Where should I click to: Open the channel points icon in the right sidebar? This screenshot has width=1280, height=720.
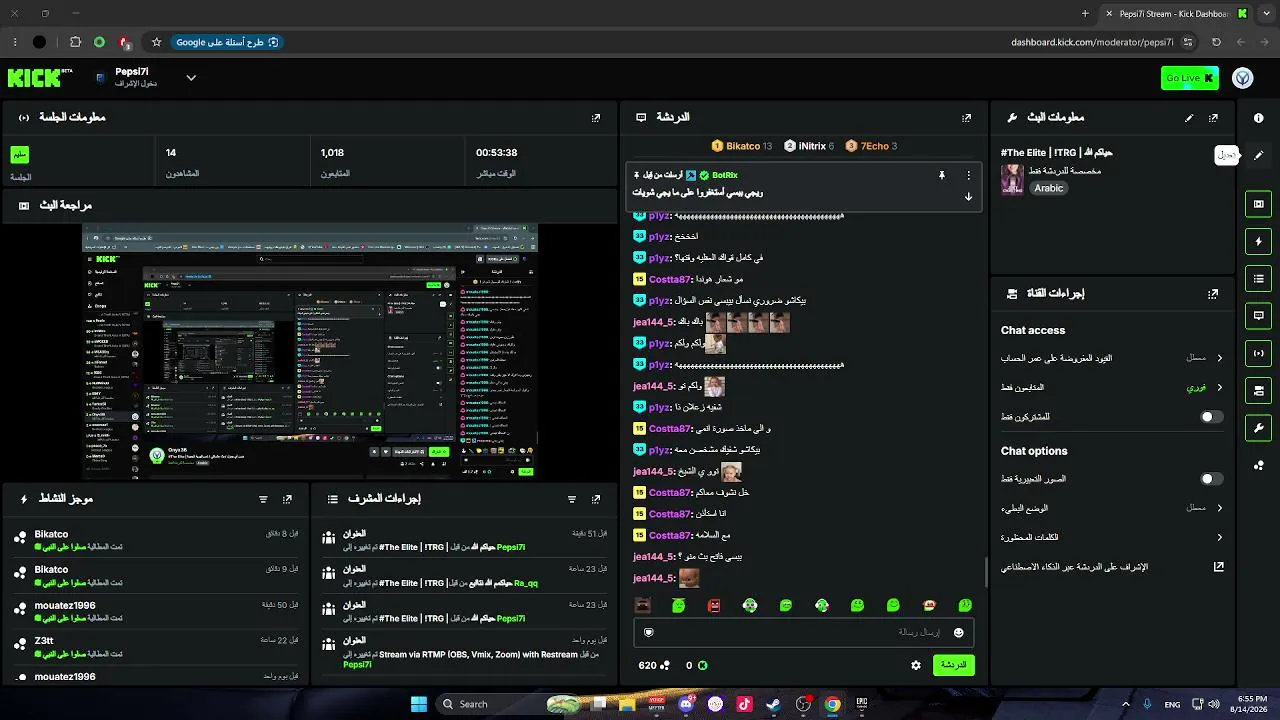tap(1259, 465)
